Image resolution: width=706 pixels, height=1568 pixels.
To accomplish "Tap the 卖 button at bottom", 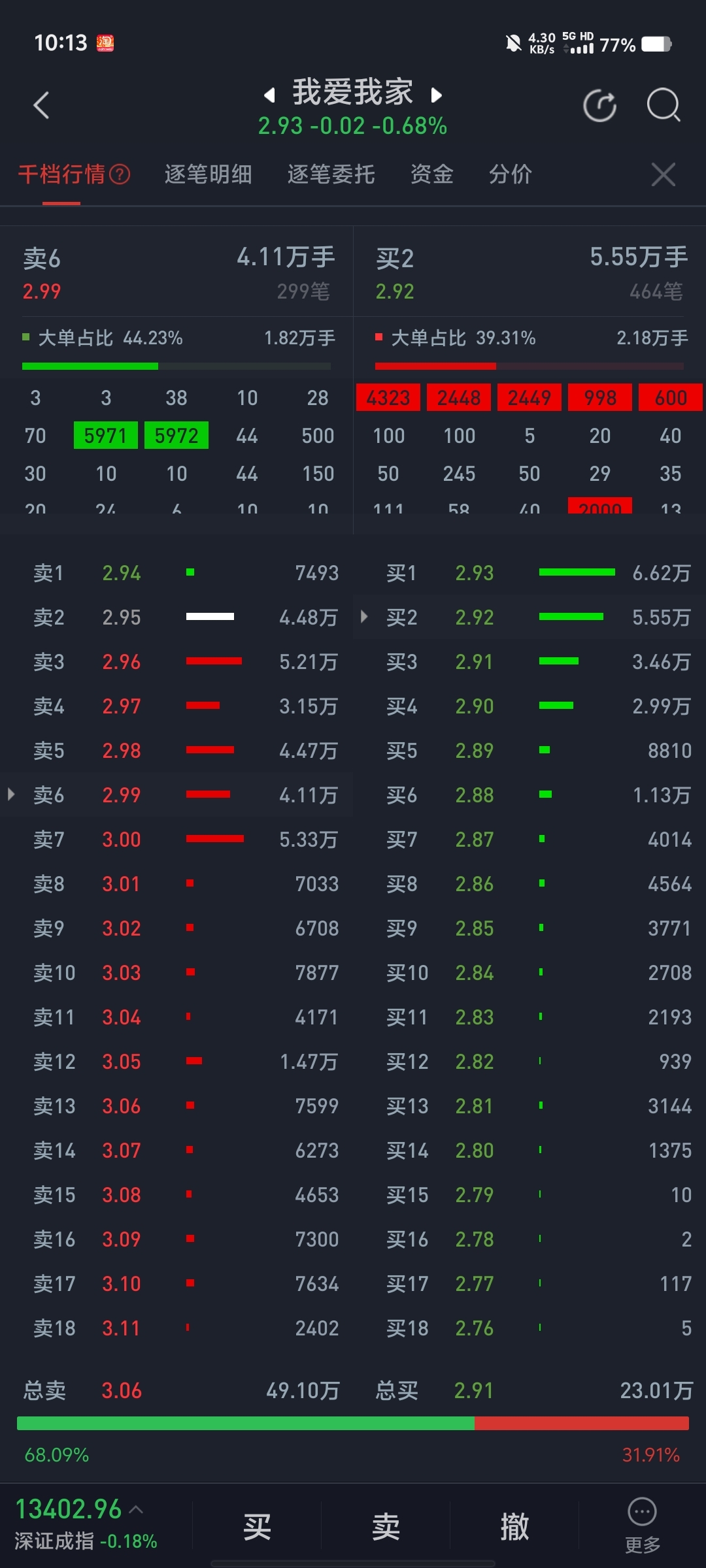I will pos(386,1526).
